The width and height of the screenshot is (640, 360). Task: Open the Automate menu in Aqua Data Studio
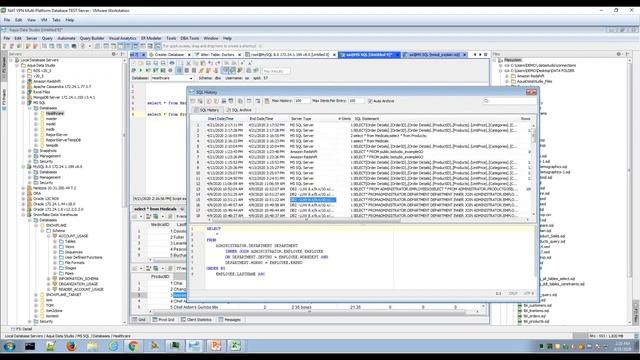coord(66,38)
